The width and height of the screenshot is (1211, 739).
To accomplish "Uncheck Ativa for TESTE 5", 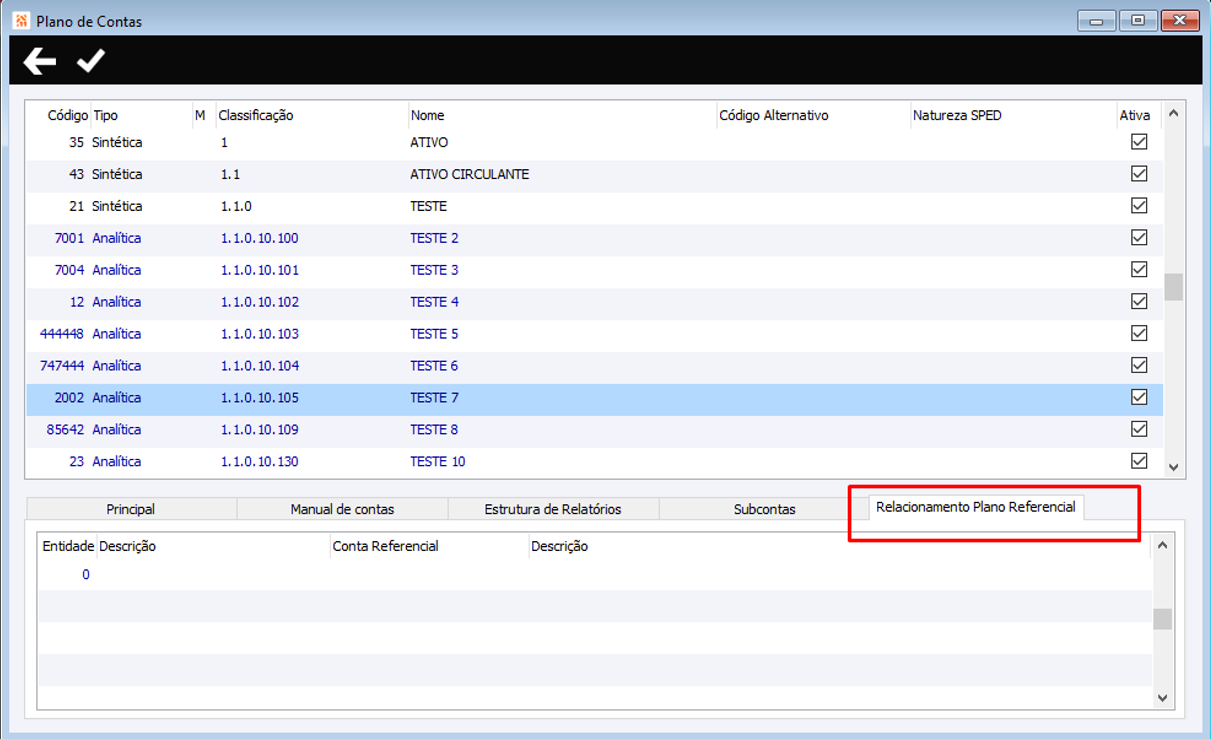I will pos(1138,333).
